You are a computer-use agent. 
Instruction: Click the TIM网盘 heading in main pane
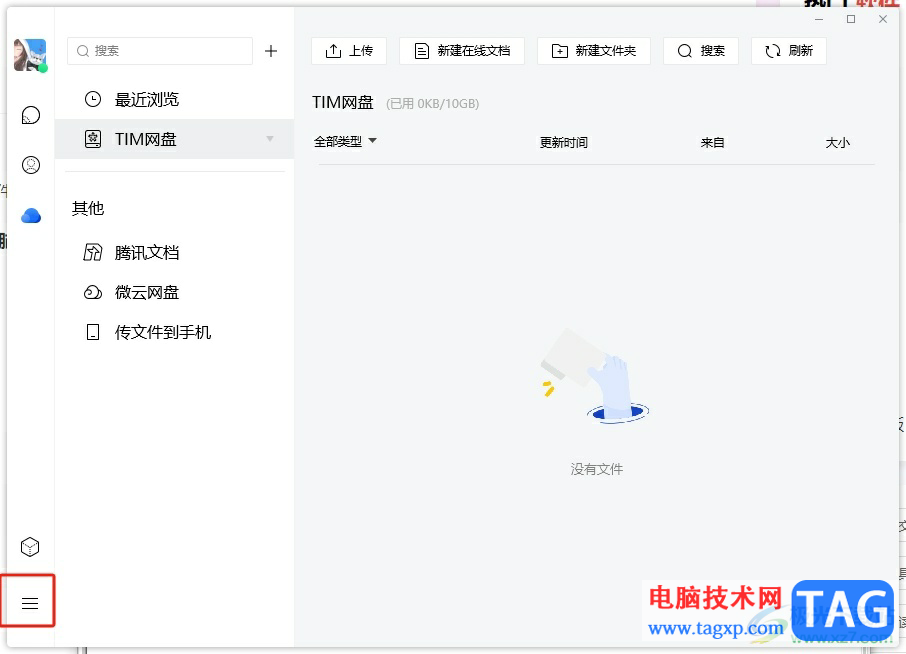(343, 102)
